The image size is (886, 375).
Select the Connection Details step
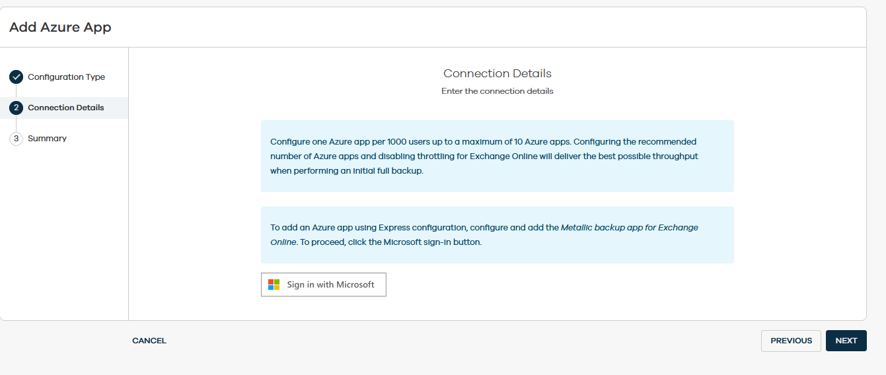[x=64, y=107]
